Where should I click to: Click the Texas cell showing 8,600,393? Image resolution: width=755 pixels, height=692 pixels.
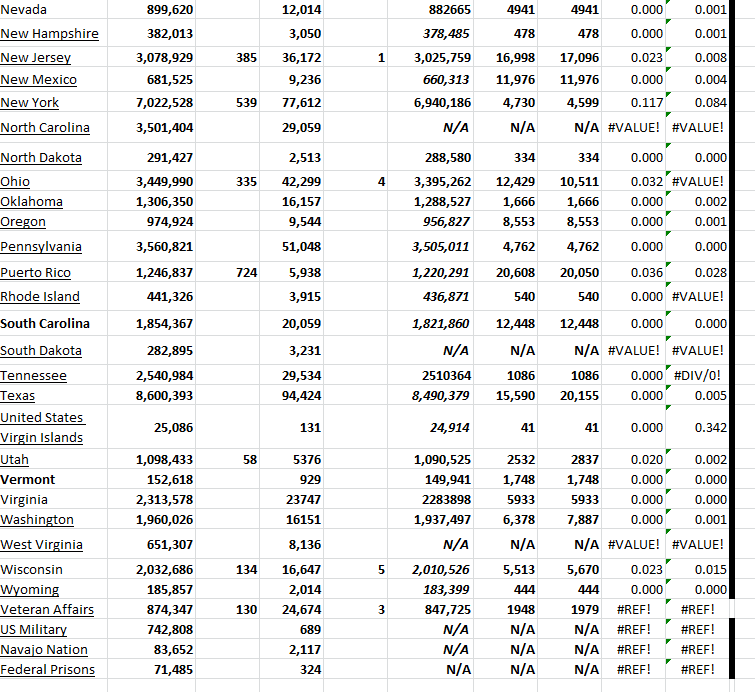click(164, 396)
